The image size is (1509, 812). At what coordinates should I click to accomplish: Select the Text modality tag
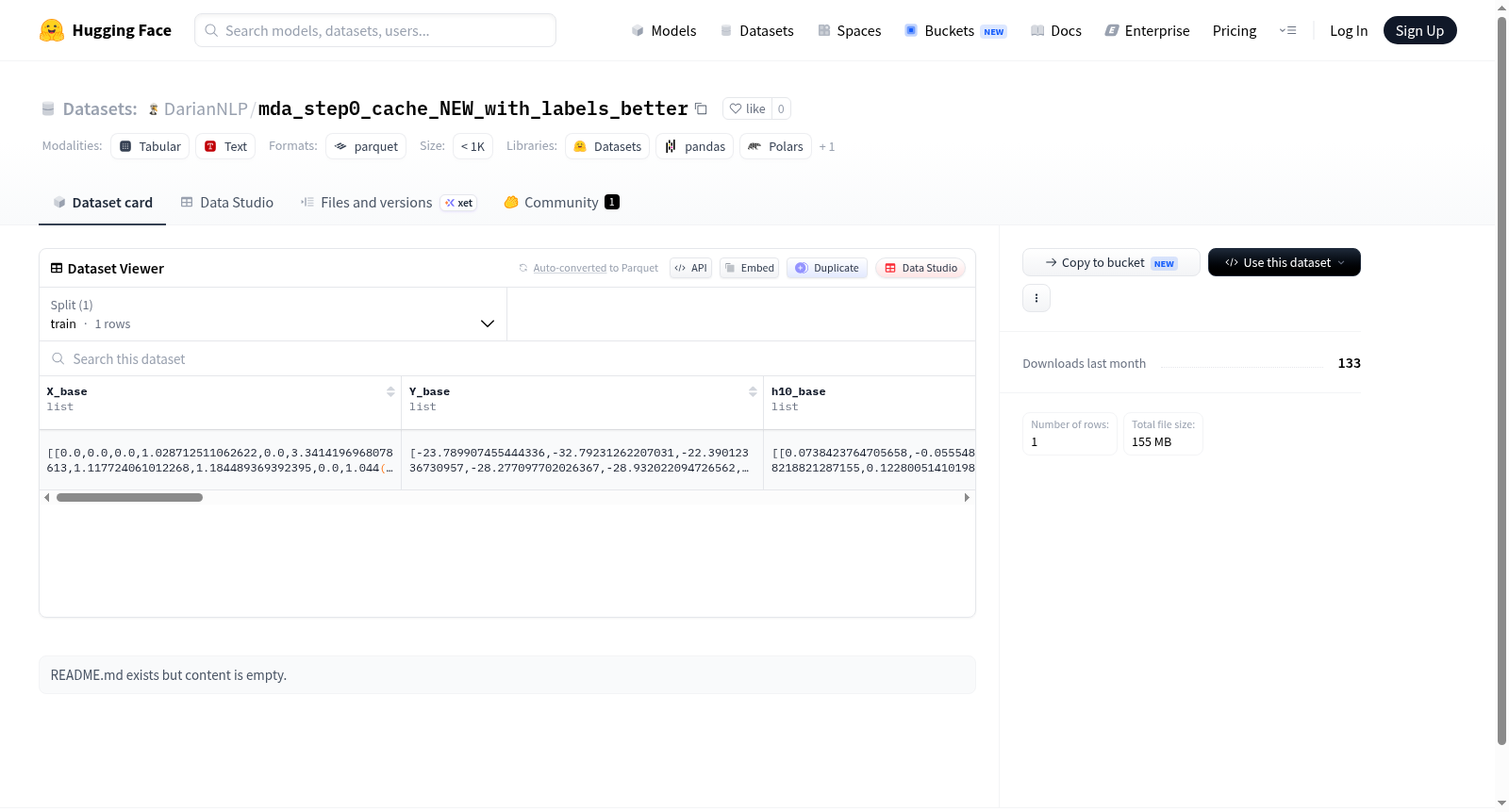pyautogui.click(x=225, y=146)
